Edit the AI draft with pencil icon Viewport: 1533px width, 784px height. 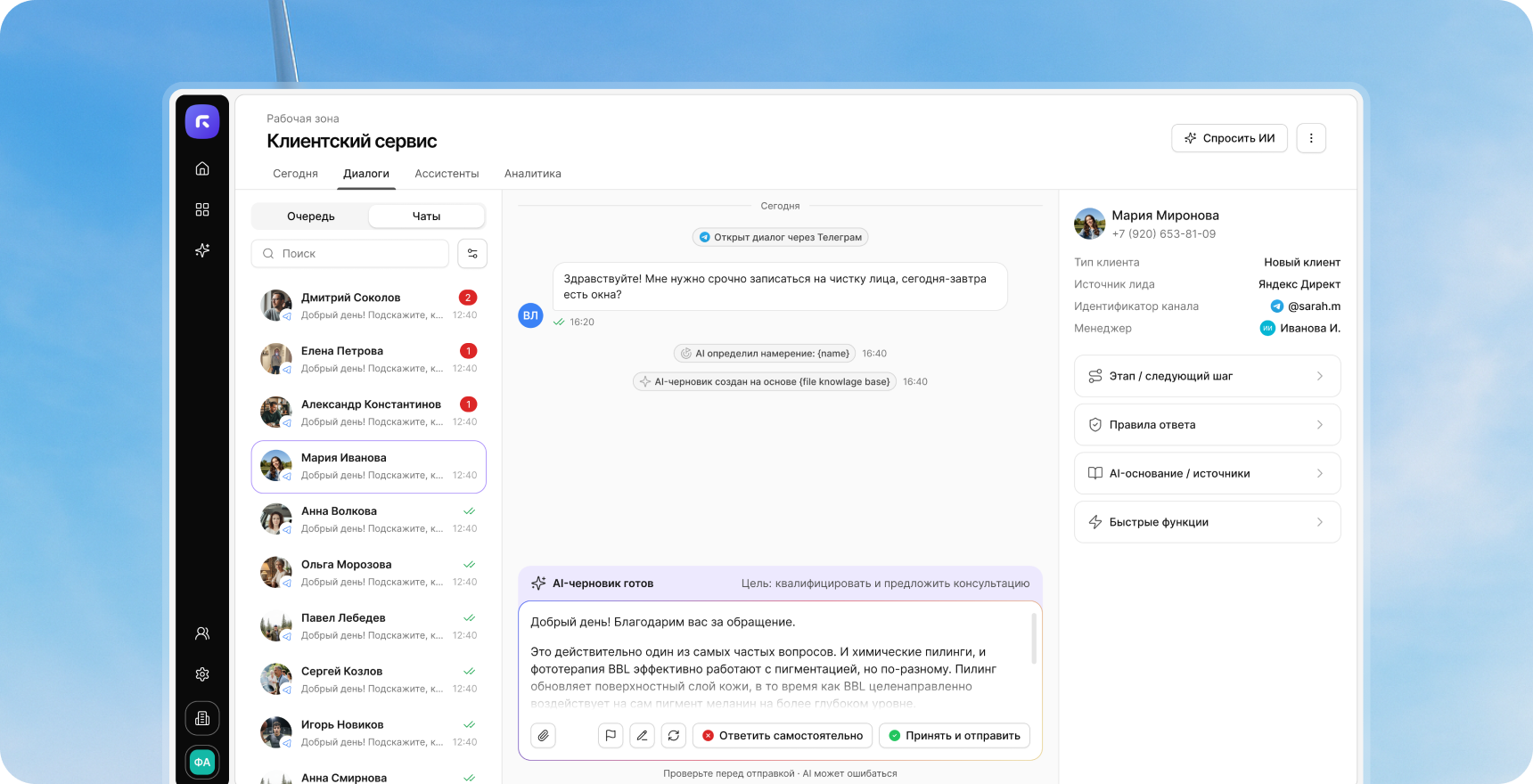(642, 736)
